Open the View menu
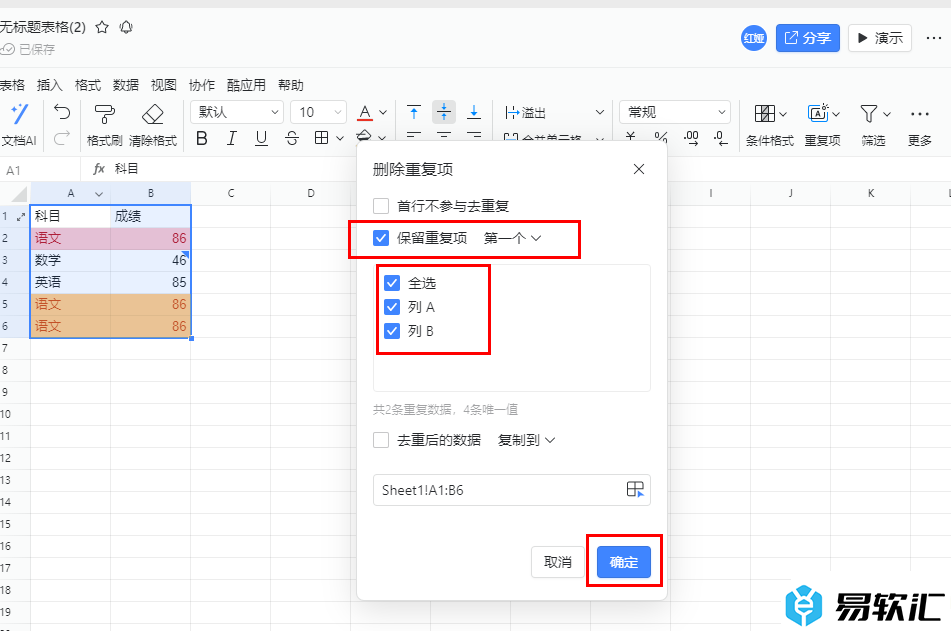This screenshot has width=951, height=631. [x=163, y=85]
